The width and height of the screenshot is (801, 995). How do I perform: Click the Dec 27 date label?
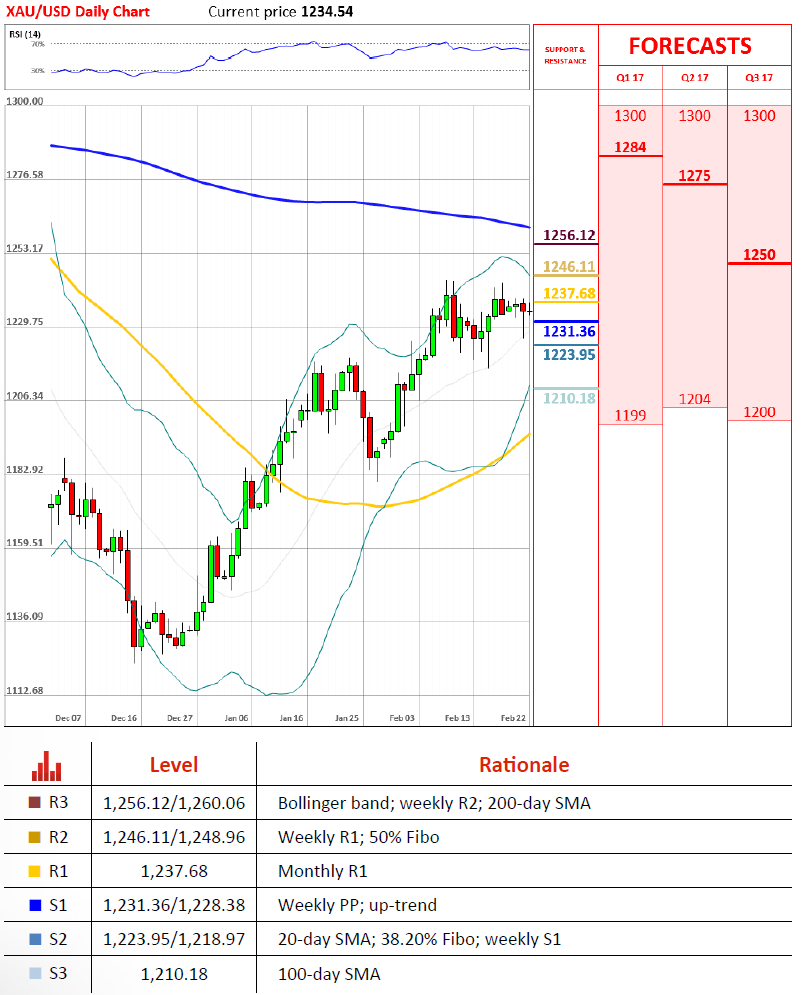tap(180, 718)
